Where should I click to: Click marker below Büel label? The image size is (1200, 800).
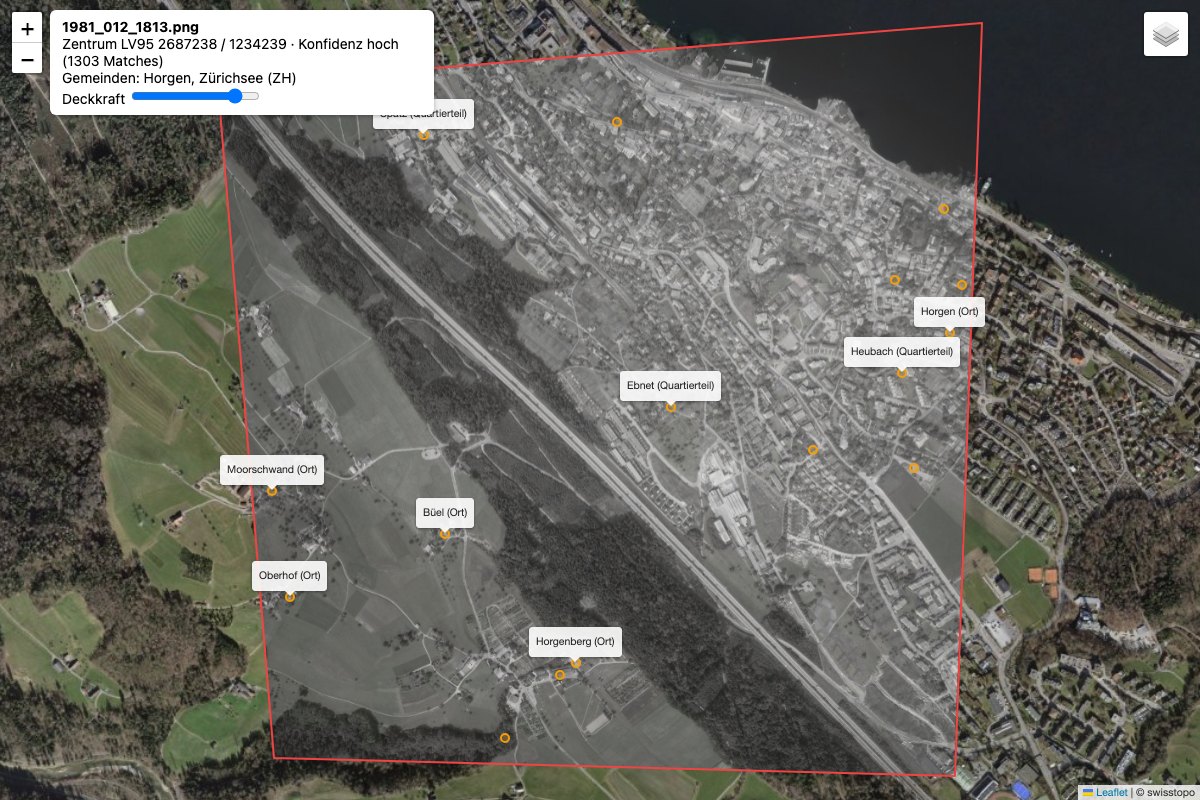[x=445, y=534]
